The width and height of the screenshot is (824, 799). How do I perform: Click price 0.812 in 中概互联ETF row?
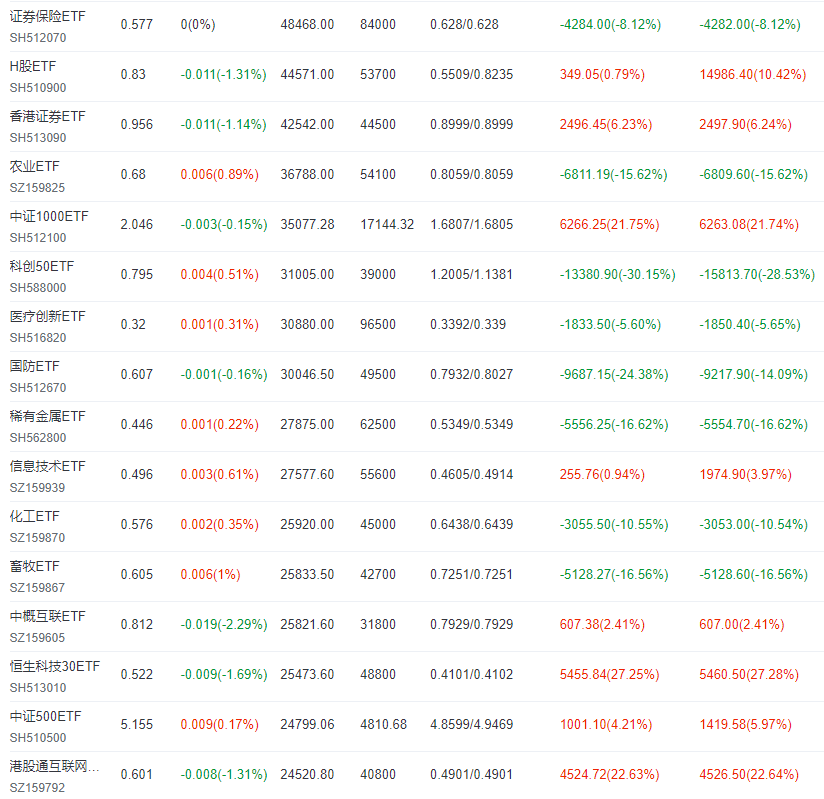click(137, 623)
